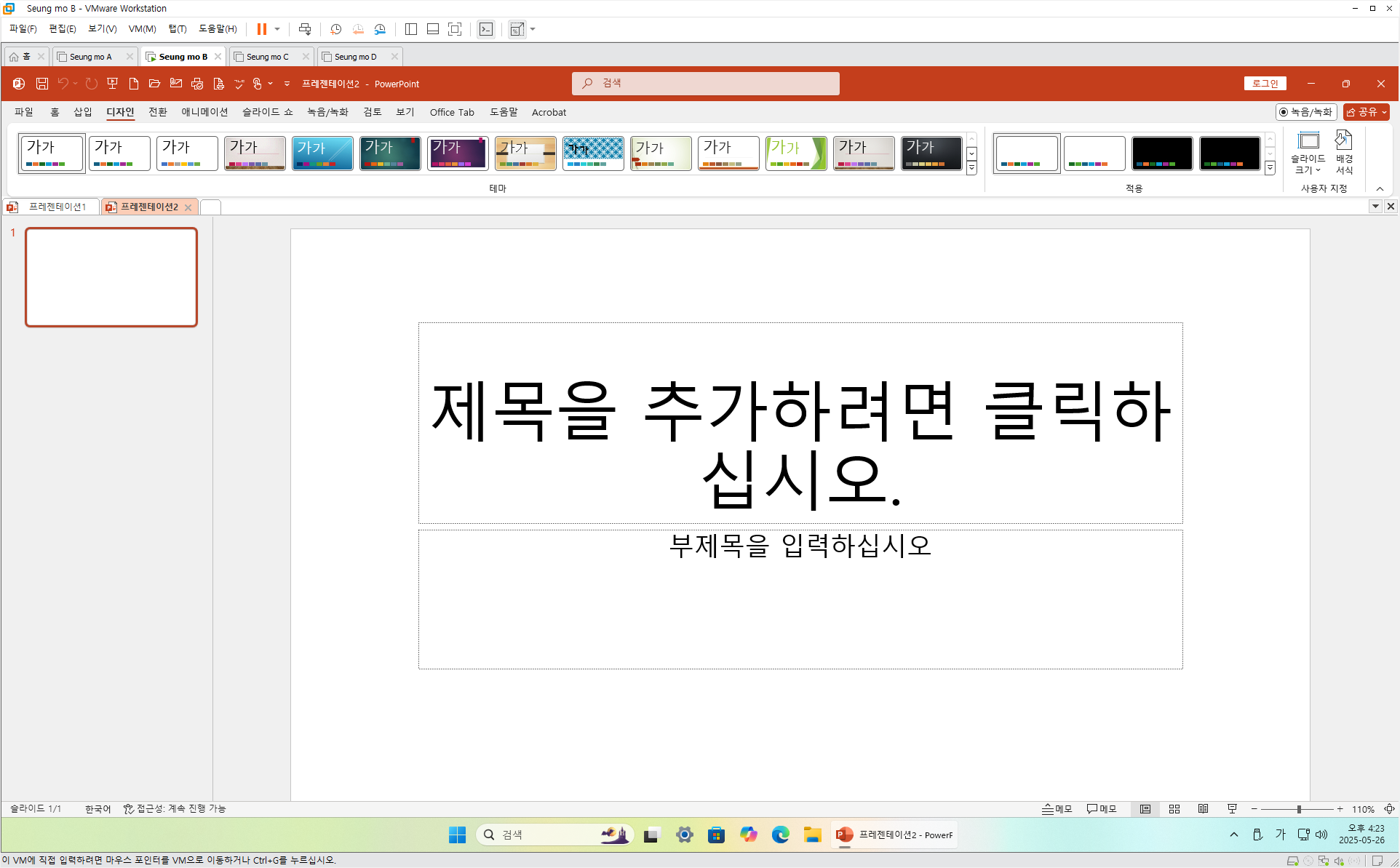Start slideshow from beginning via toolbar icon
This screenshot has width=1400, height=868.
[x=112, y=84]
